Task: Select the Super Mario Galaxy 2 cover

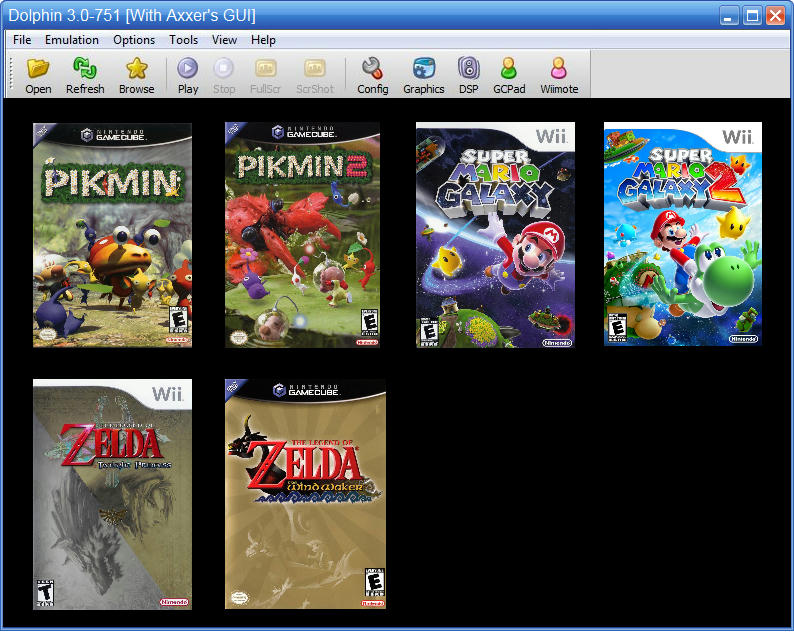Action: tap(683, 234)
